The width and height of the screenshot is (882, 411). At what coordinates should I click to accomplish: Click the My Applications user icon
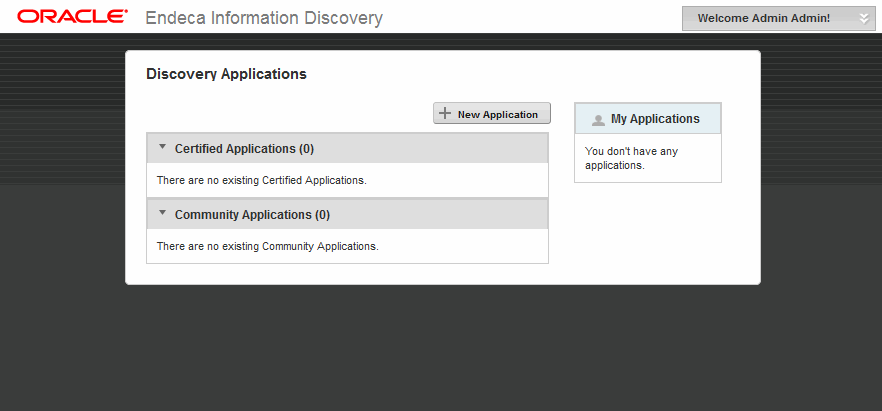(x=598, y=120)
